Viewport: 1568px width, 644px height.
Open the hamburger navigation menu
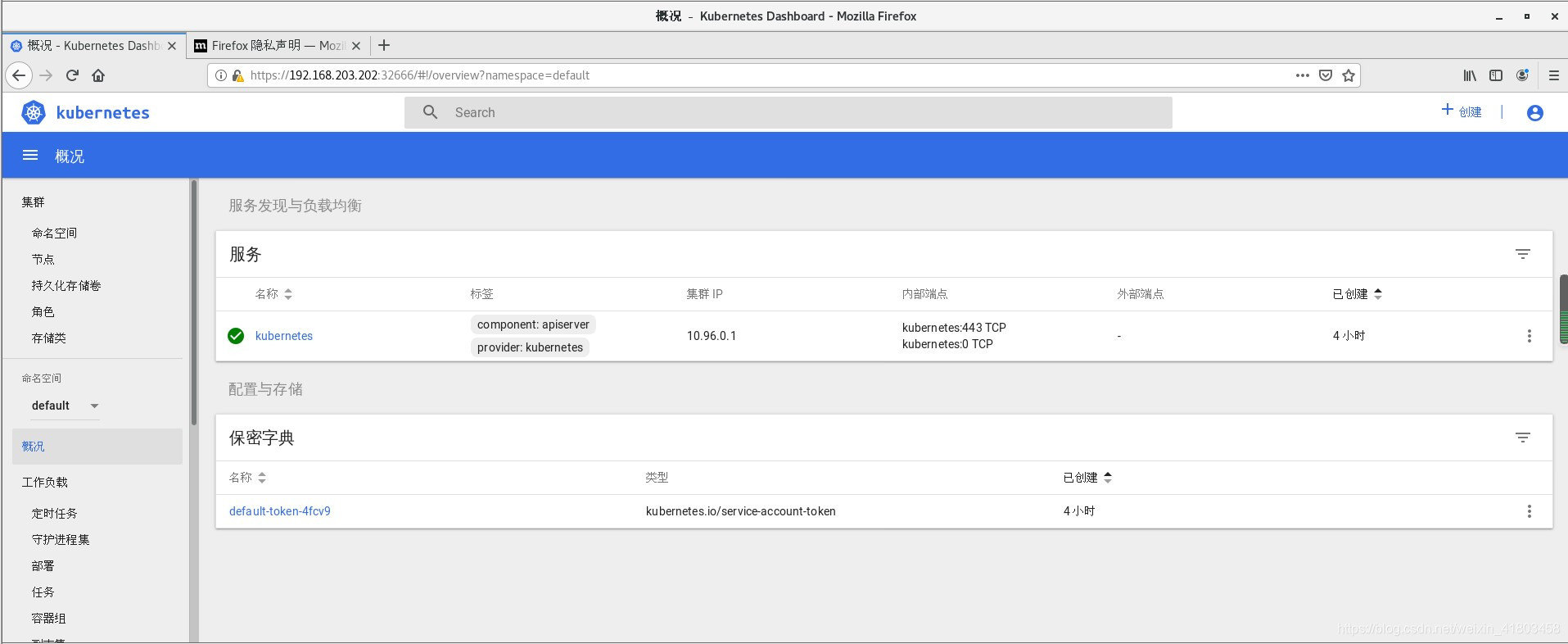pyautogui.click(x=30, y=156)
